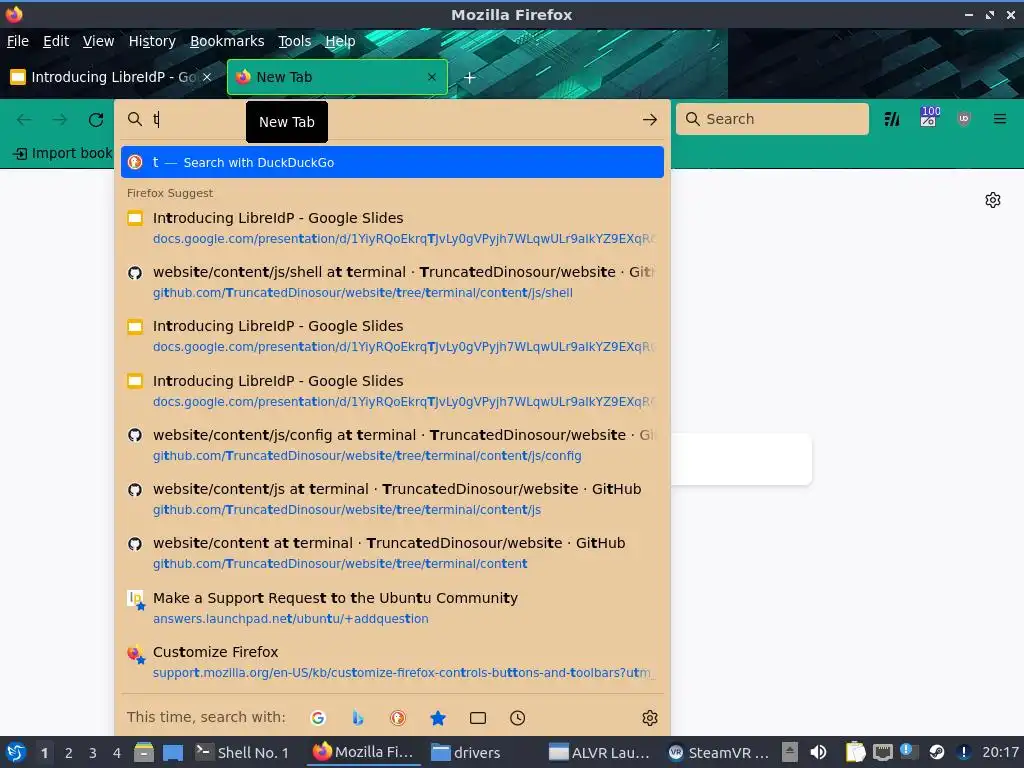
Task: Open search settings gear in dropdown
Action: [x=650, y=718]
